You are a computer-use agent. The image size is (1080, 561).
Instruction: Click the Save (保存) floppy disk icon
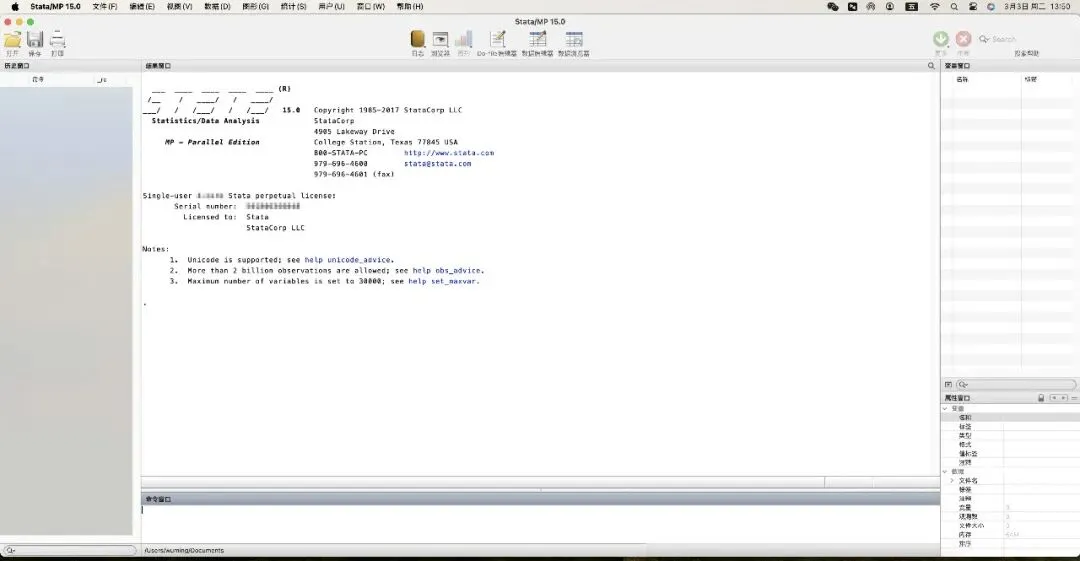[35, 39]
